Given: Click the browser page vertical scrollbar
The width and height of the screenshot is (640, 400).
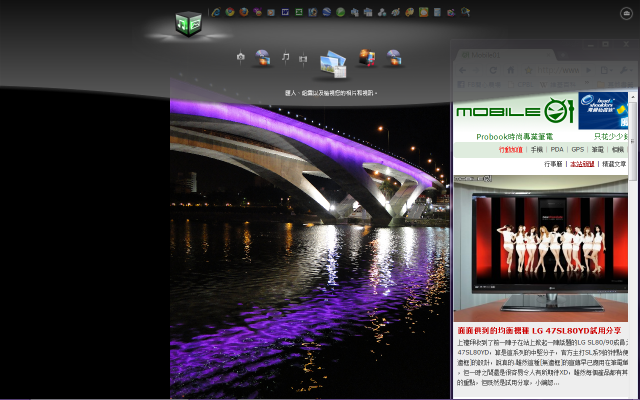Looking at the screenshot, I should coord(634,250).
